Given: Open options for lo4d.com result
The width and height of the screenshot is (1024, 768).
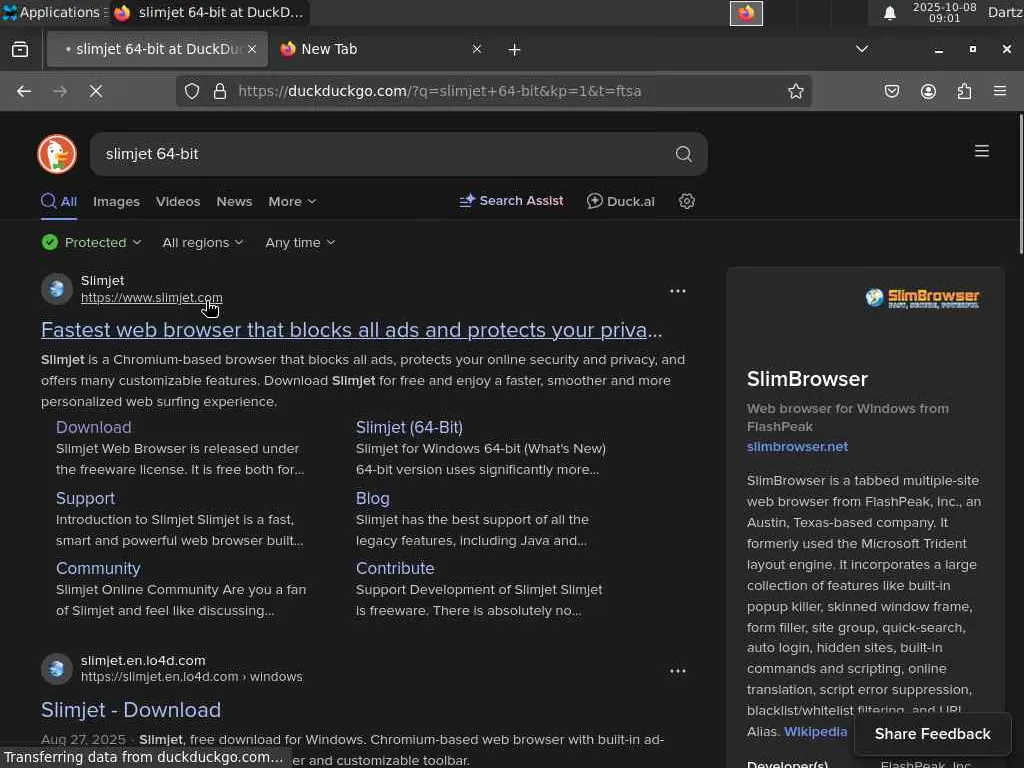Looking at the screenshot, I should 678,671.
